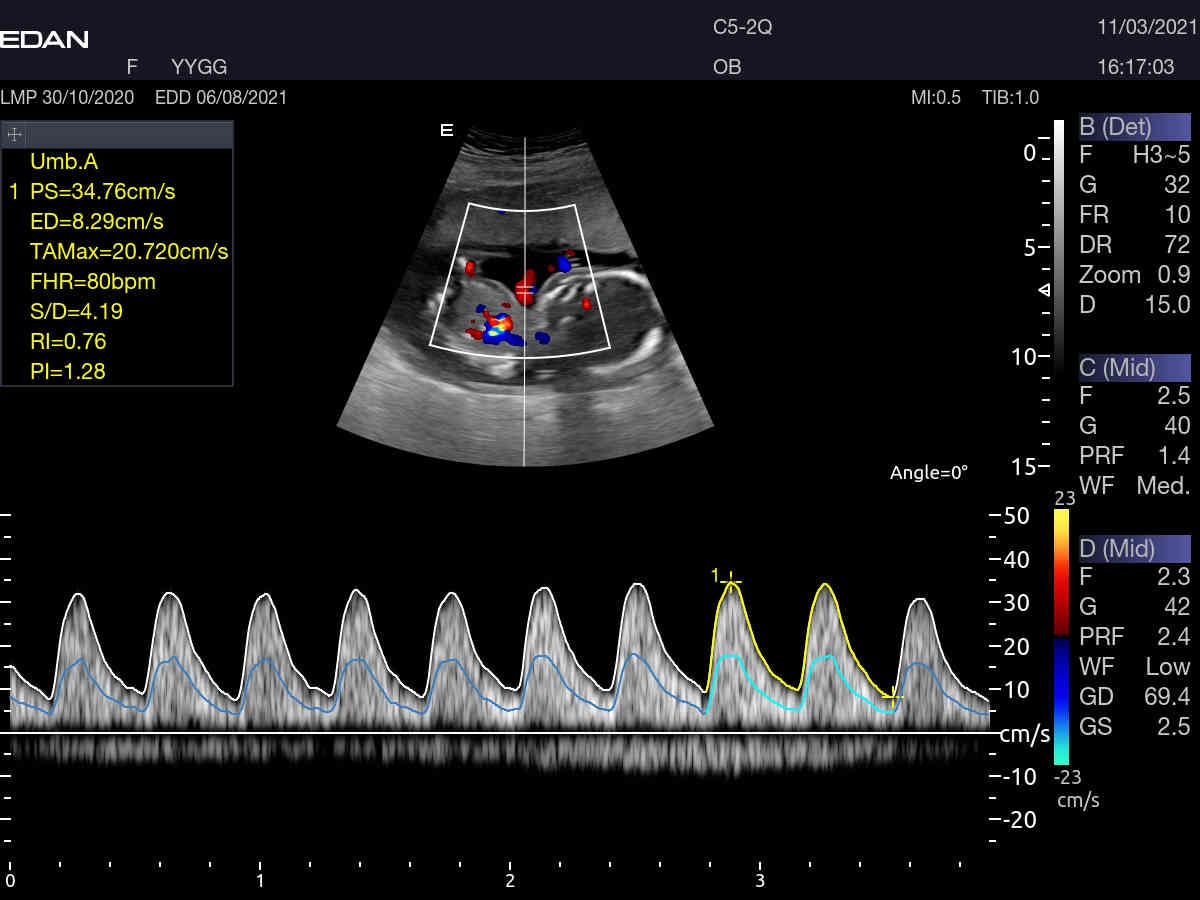
Task: Click the move handle icon on measurement panel
Action: (15, 135)
